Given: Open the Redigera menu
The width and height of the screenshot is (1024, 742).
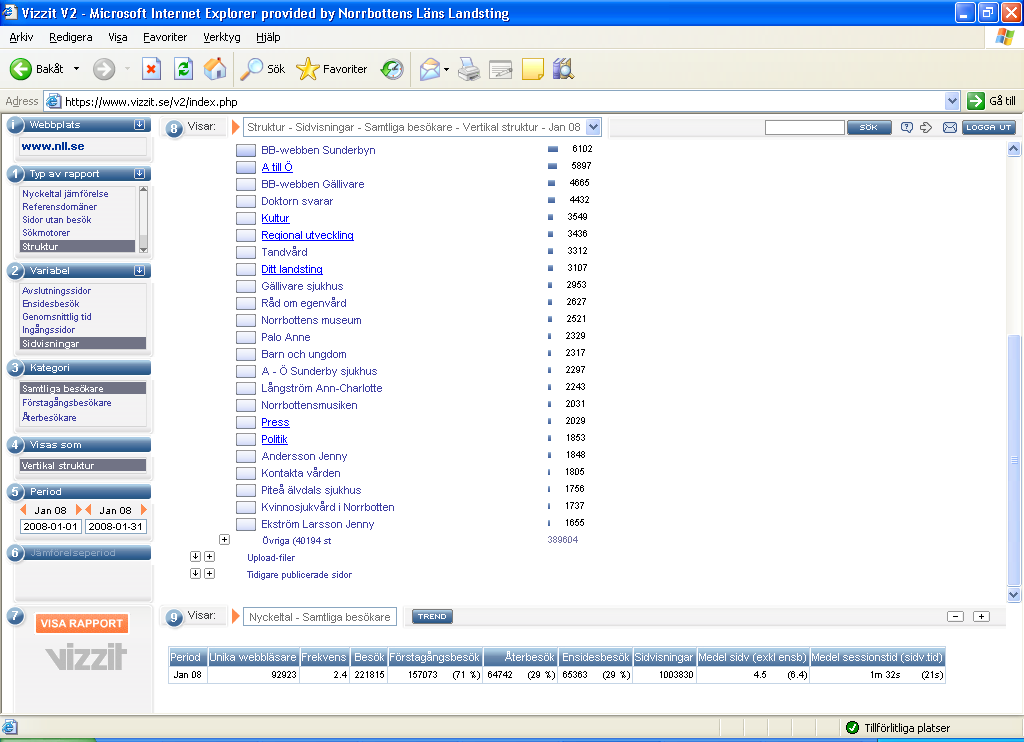Looking at the screenshot, I should click(71, 37).
